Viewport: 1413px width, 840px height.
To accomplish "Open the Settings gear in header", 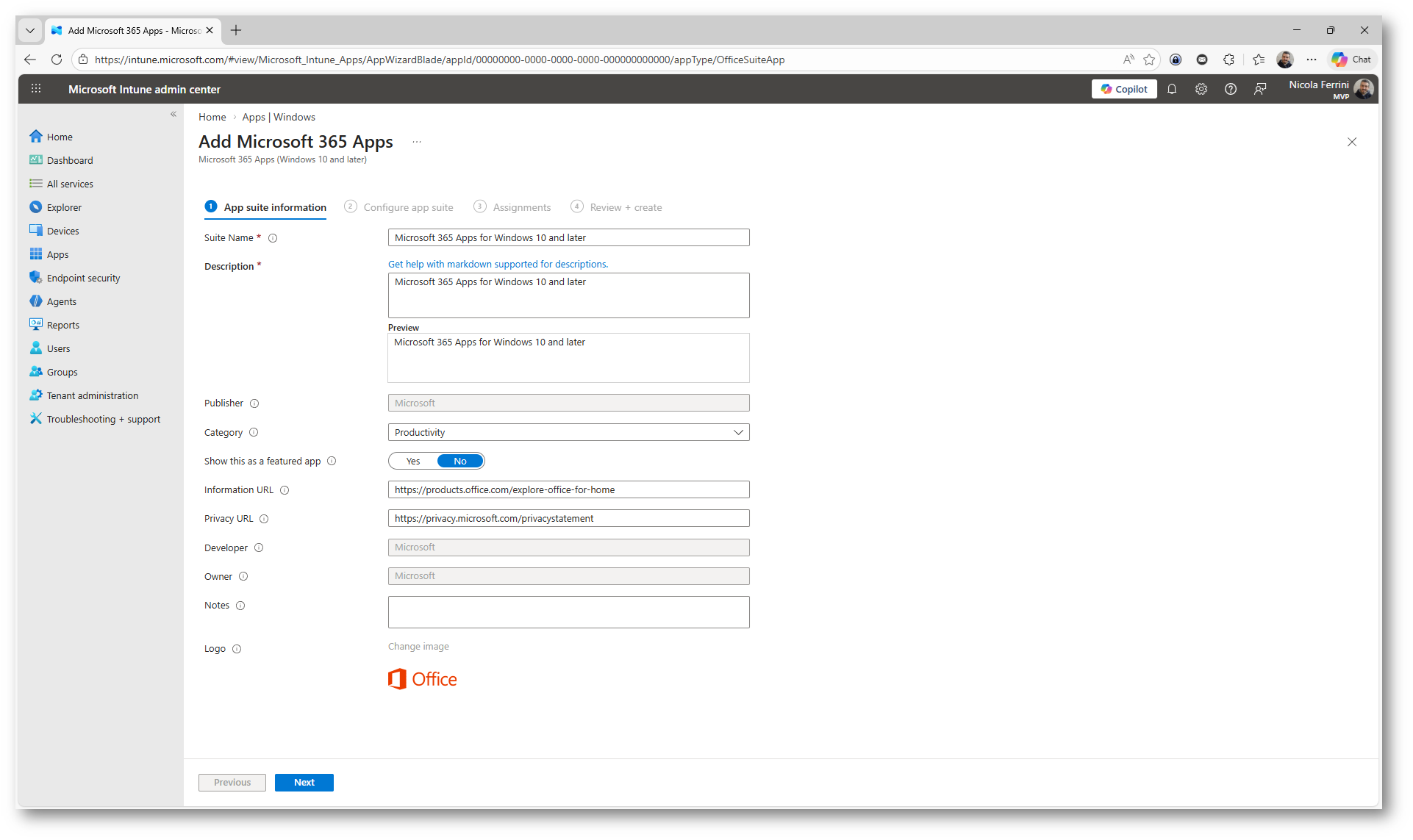I will 1201,89.
